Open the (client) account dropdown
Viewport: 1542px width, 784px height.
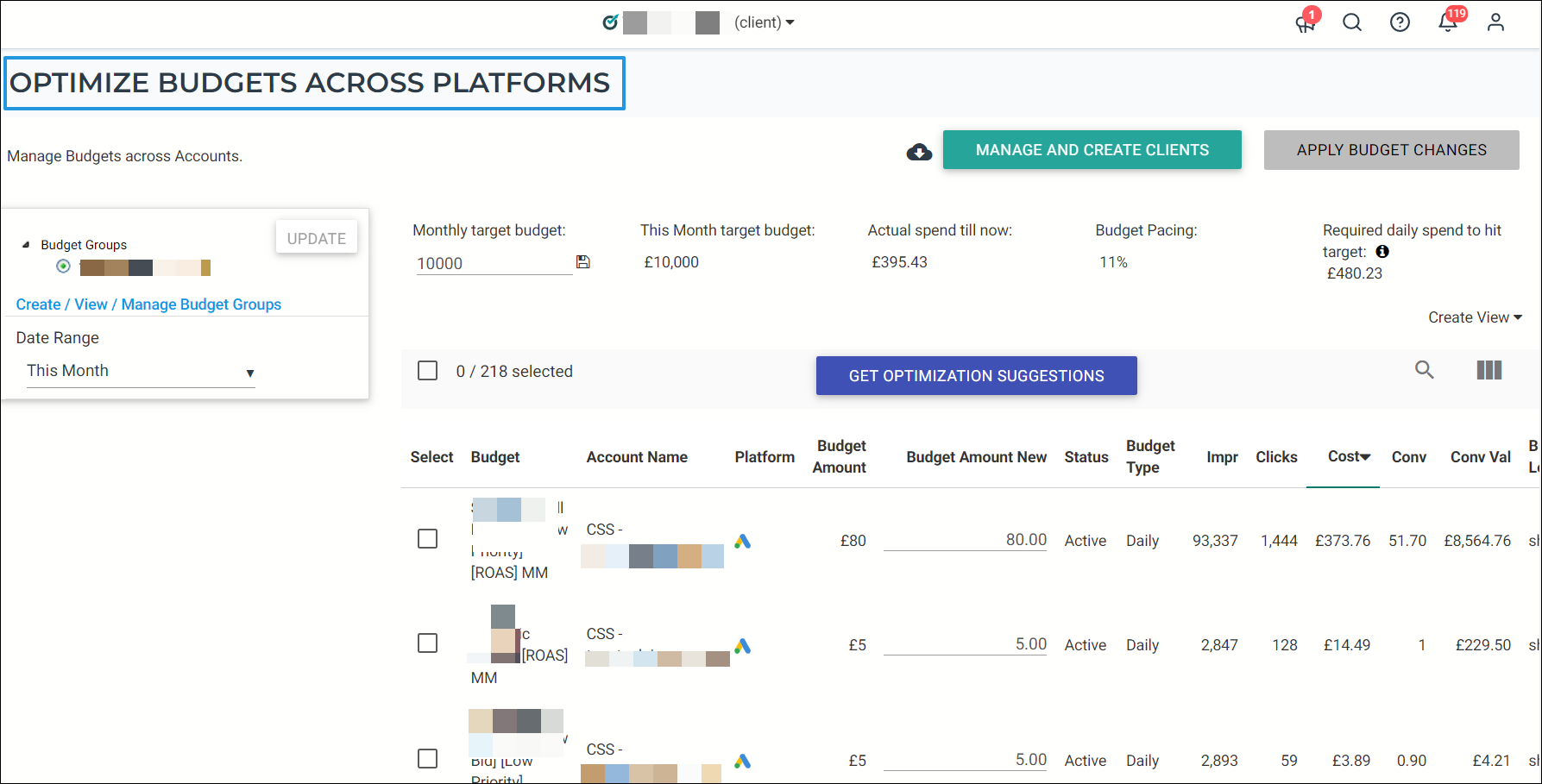point(764,22)
